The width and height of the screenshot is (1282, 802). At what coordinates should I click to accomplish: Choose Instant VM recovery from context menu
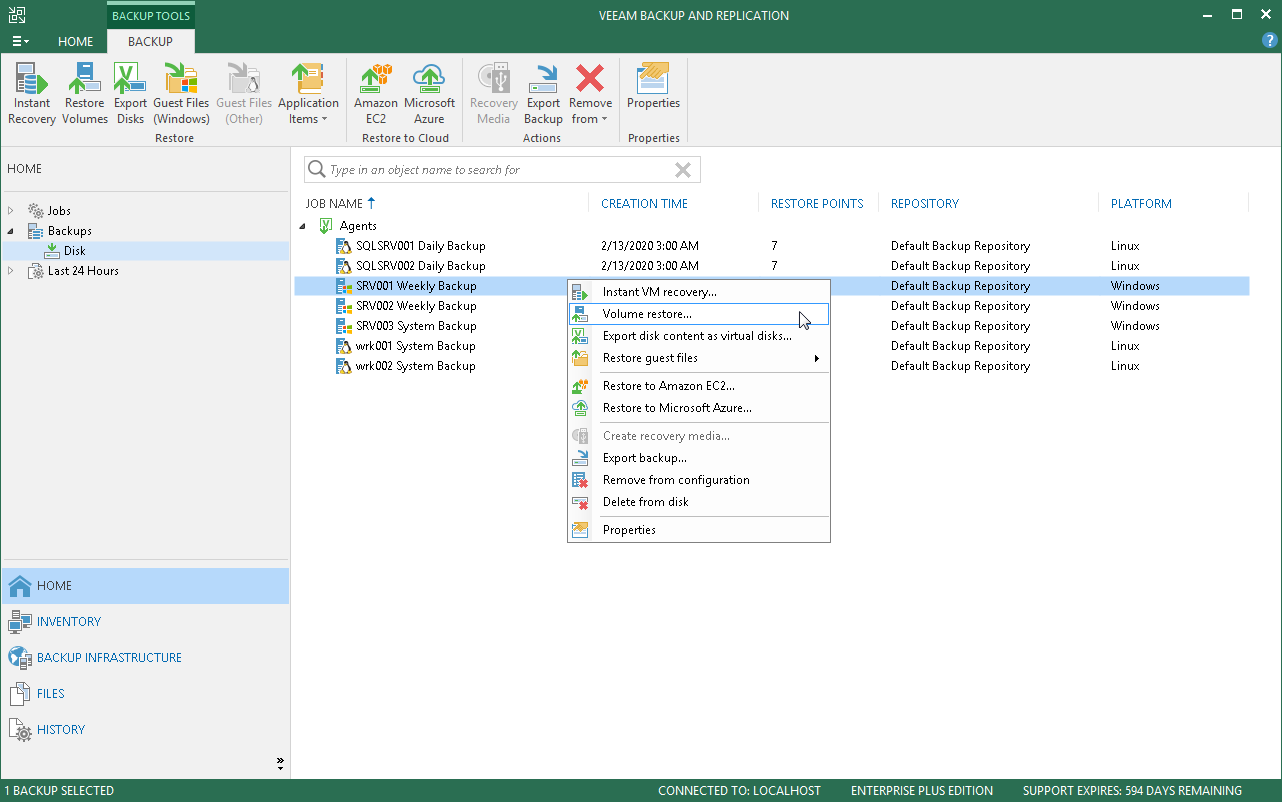point(699,292)
